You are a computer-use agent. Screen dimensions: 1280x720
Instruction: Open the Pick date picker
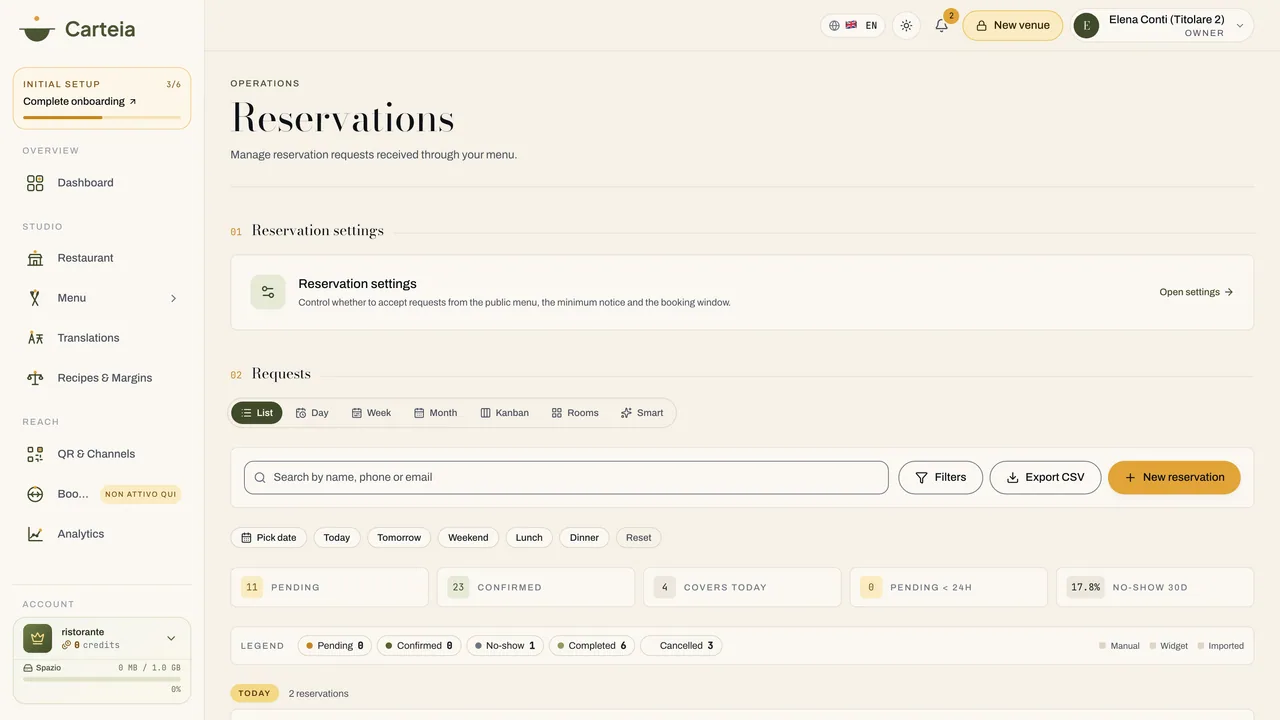(x=268, y=538)
